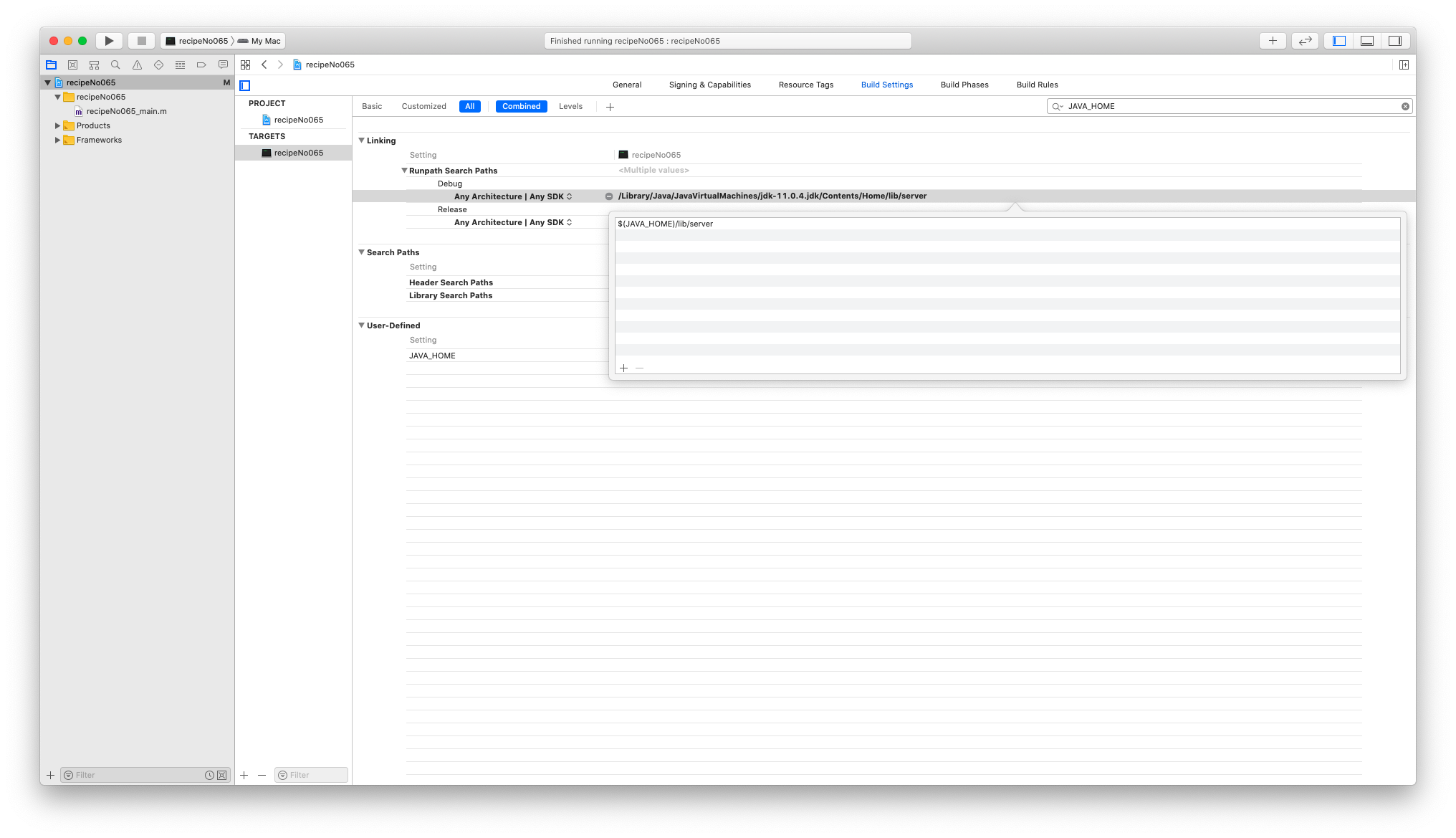The image size is (1456, 838).
Task: Select Levels settings view
Action: (570, 106)
